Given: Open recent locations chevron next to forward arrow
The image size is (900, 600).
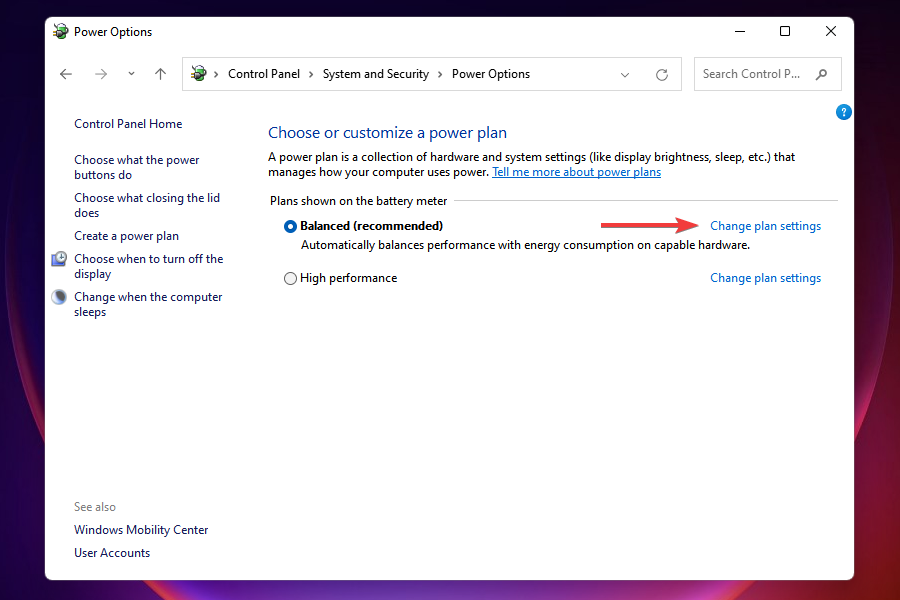Looking at the screenshot, I should pos(131,74).
